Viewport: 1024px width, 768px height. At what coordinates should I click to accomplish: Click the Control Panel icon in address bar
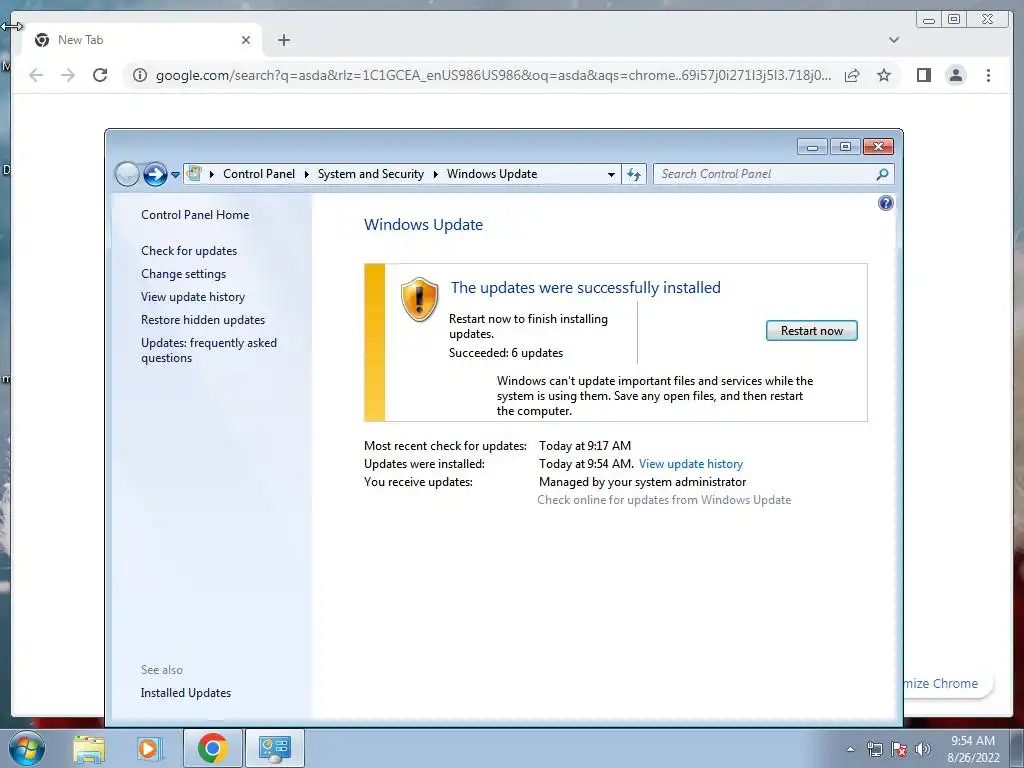pos(194,174)
